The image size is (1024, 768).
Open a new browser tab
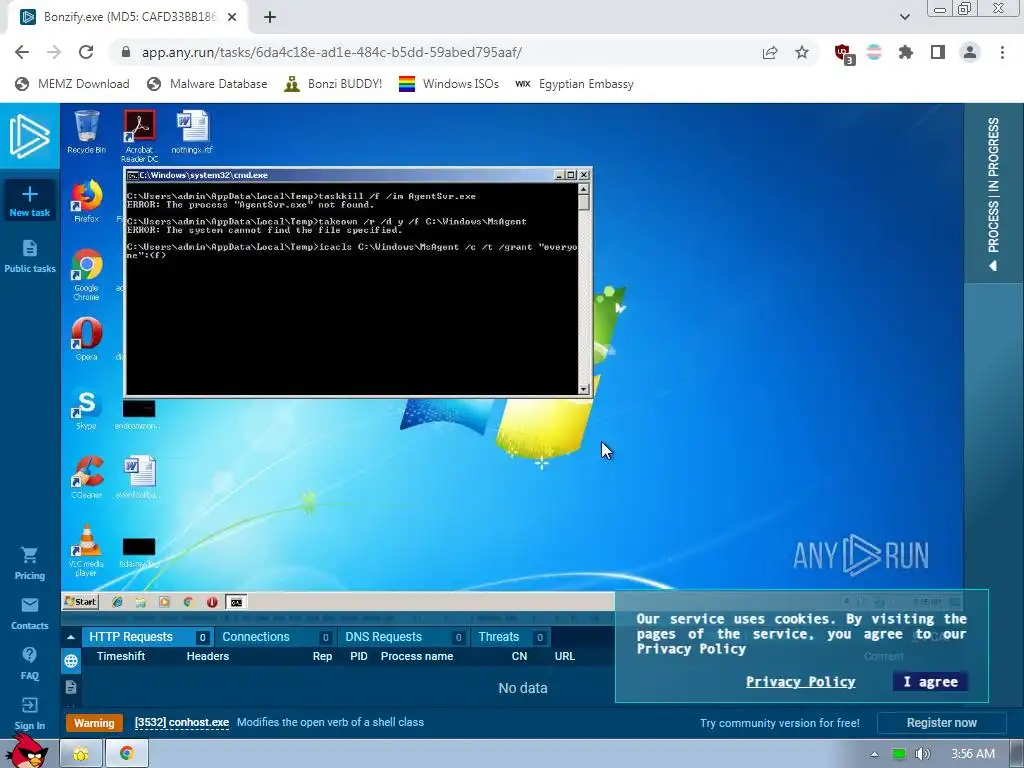[x=270, y=17]
